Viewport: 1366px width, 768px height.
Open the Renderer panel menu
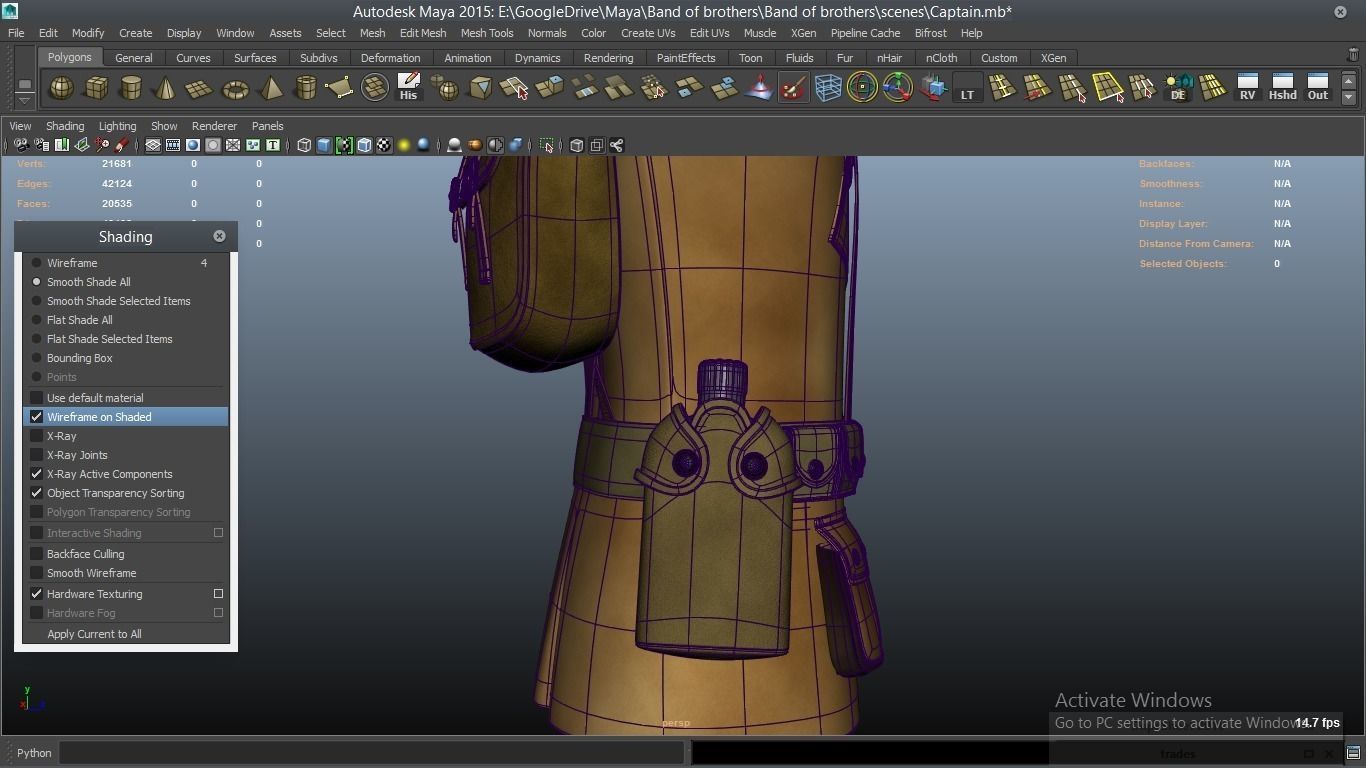[214, 126]
